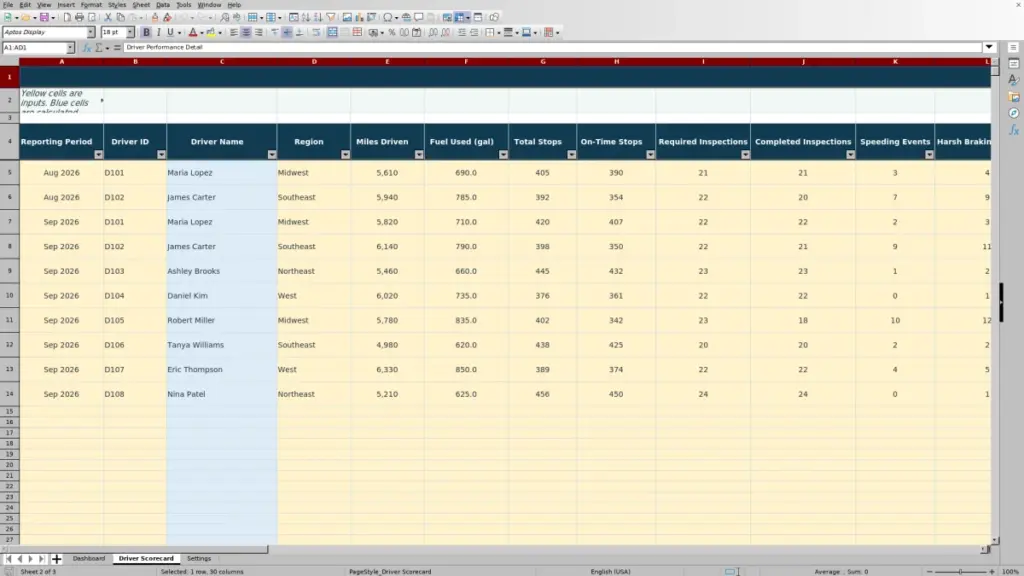1024x576 pixels.
Task: Open the File menu
Action: point(8,5)
